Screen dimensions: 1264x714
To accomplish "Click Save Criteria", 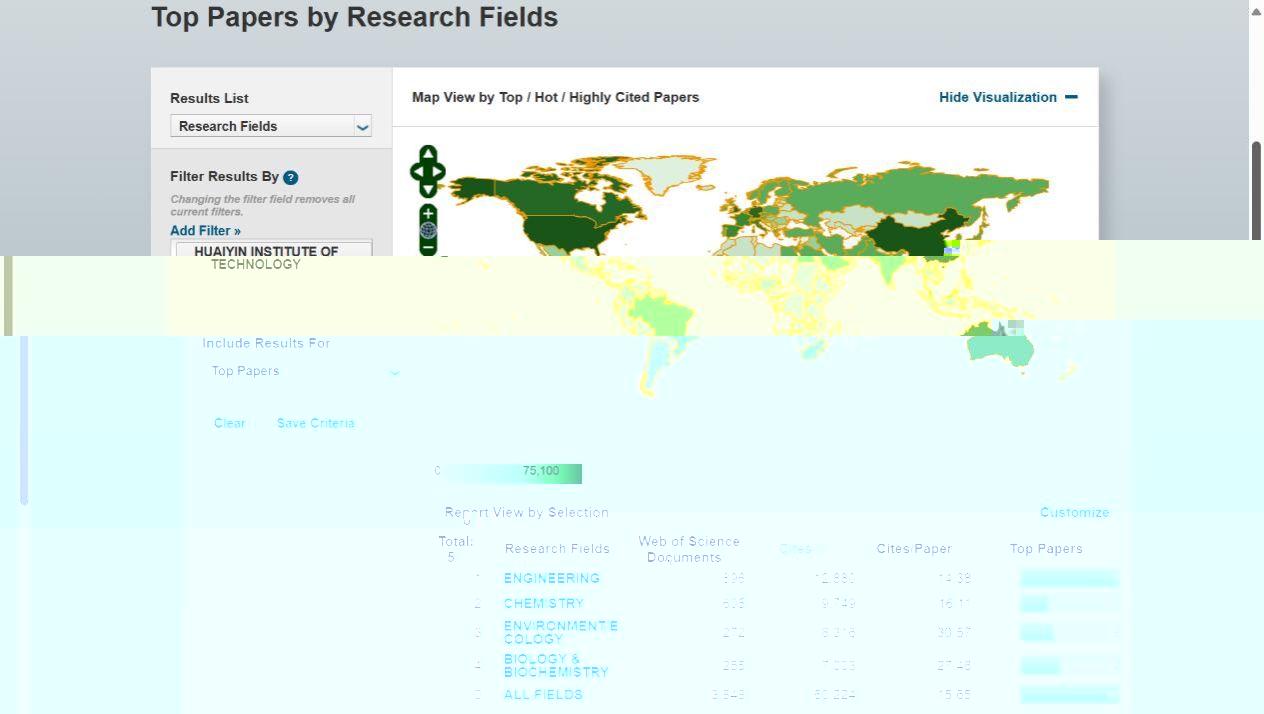I will click(315, 423).
